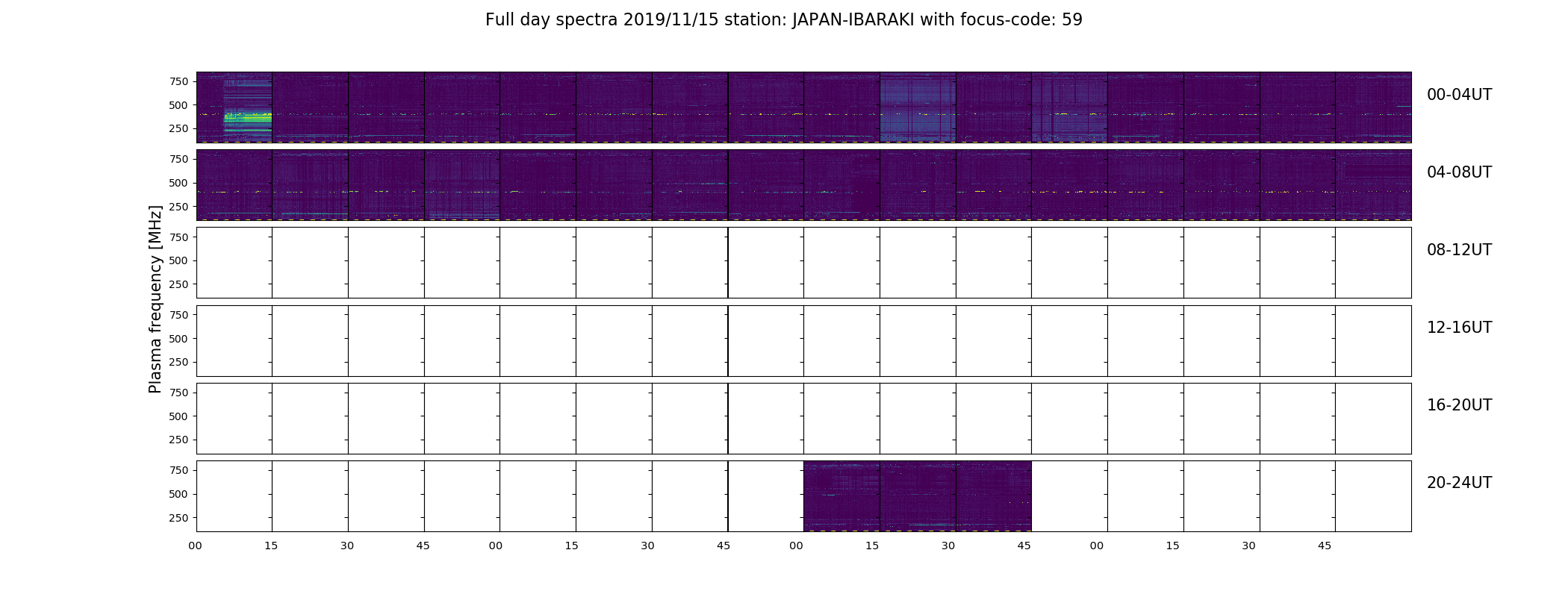The image size is (1568, 597).
Task: Click the 750 tick label of the 08-12UT row
Action: pos(178,237)
